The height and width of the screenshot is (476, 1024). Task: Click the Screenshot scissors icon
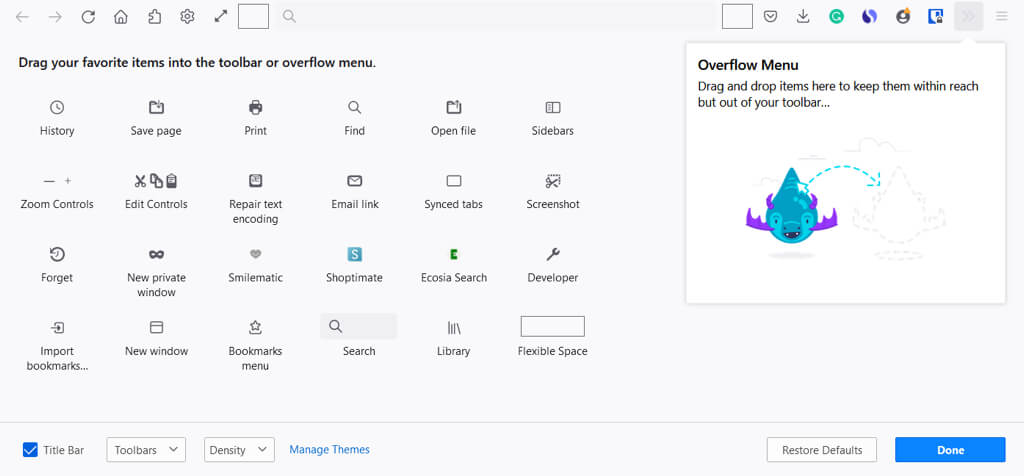pos(553,181)
